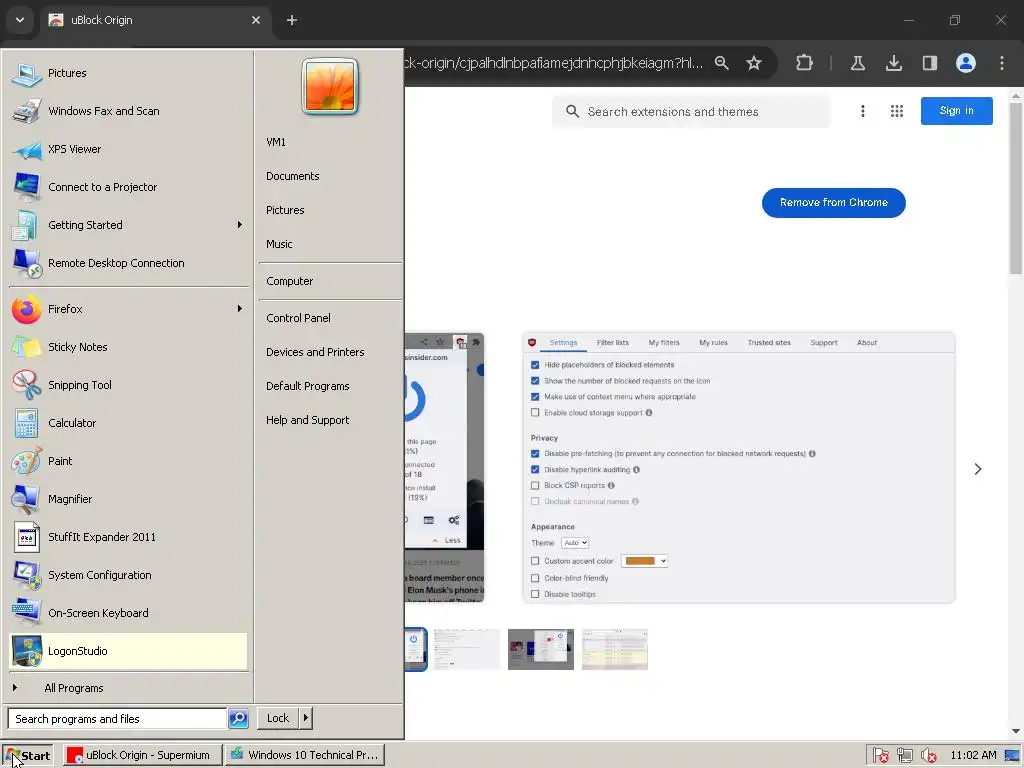Open Google apps grid icon
1024x768 pixels.
click(x=897, y=111)
